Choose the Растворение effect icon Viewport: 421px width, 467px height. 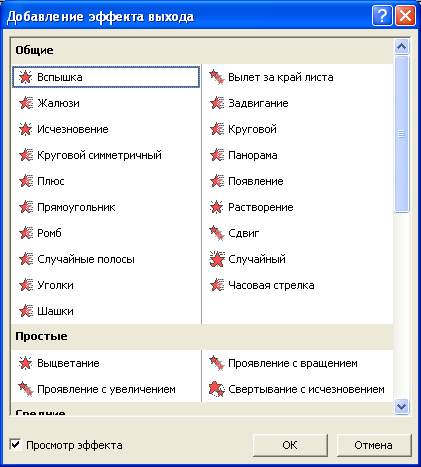click(x=216, y=207)
